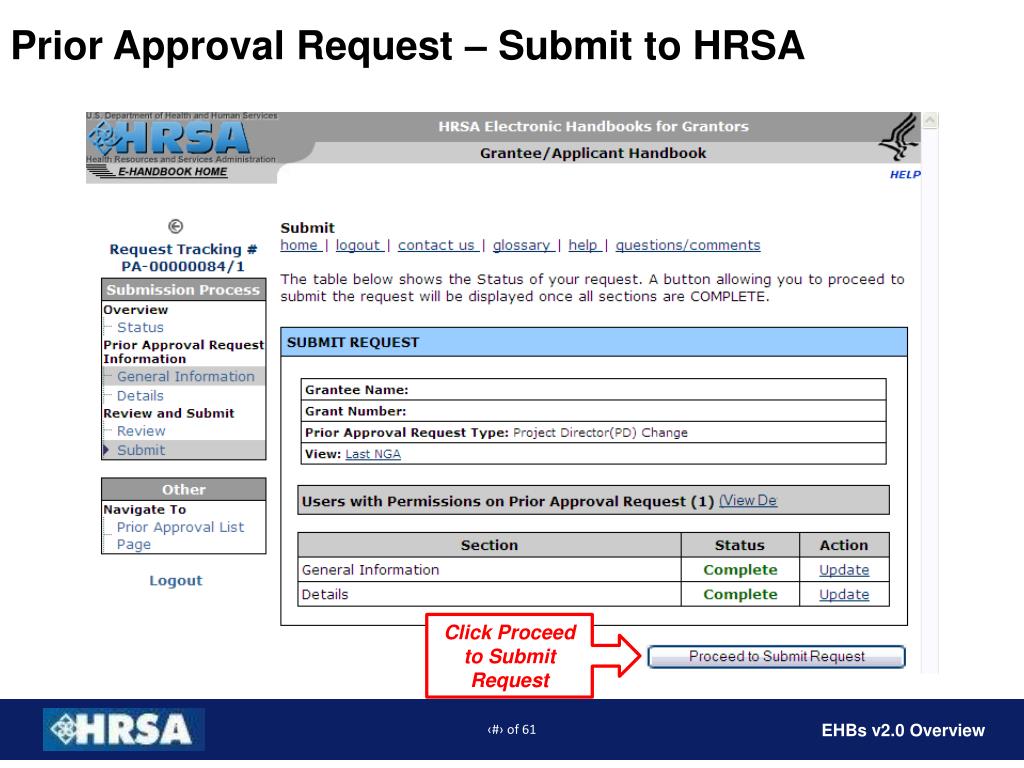
Task: Click the Section column header
Action: pos(489,545)
